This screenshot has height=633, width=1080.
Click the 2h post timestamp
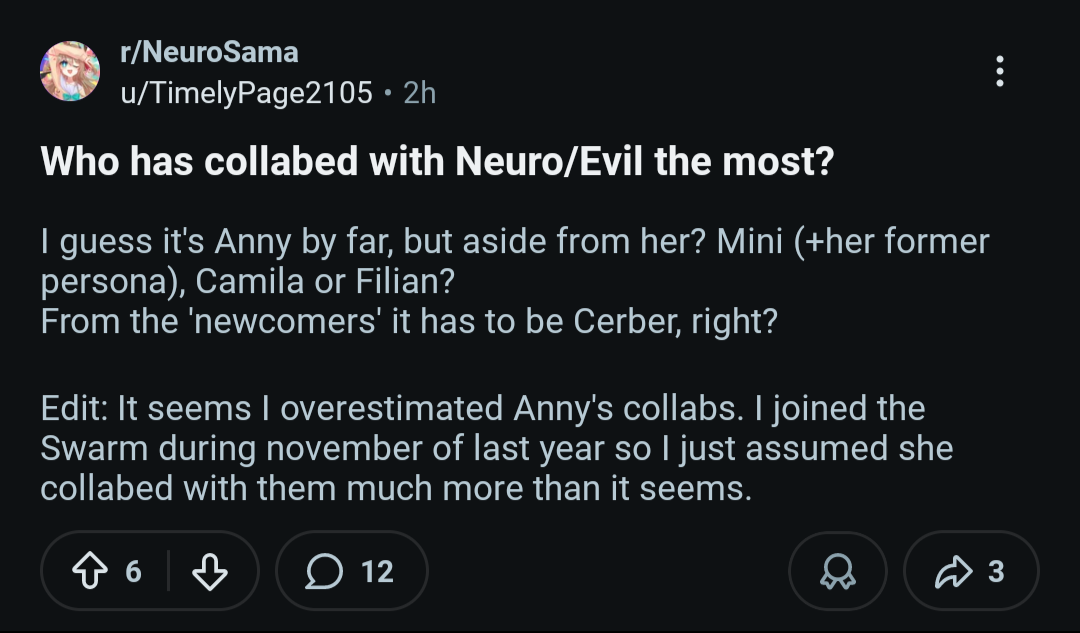[420, 93]
